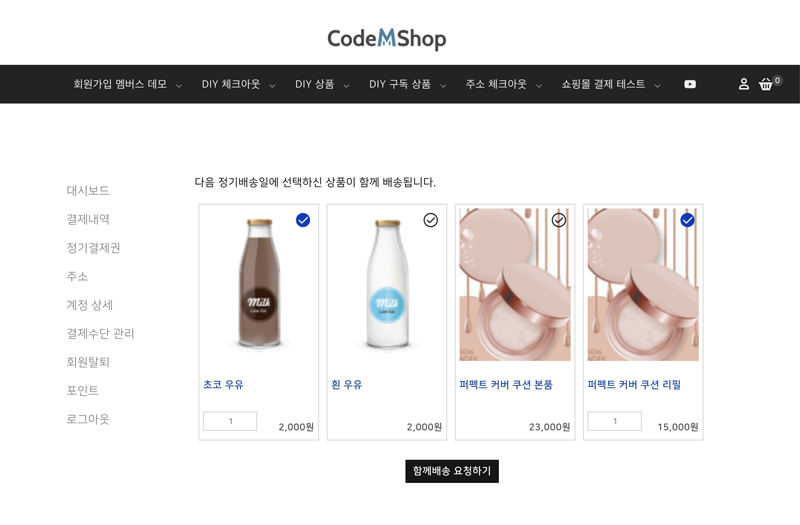The image size is (800, 525).
Task: Expand the 회원가입 멤버스 데모 menu chevron
Action: 179,86
